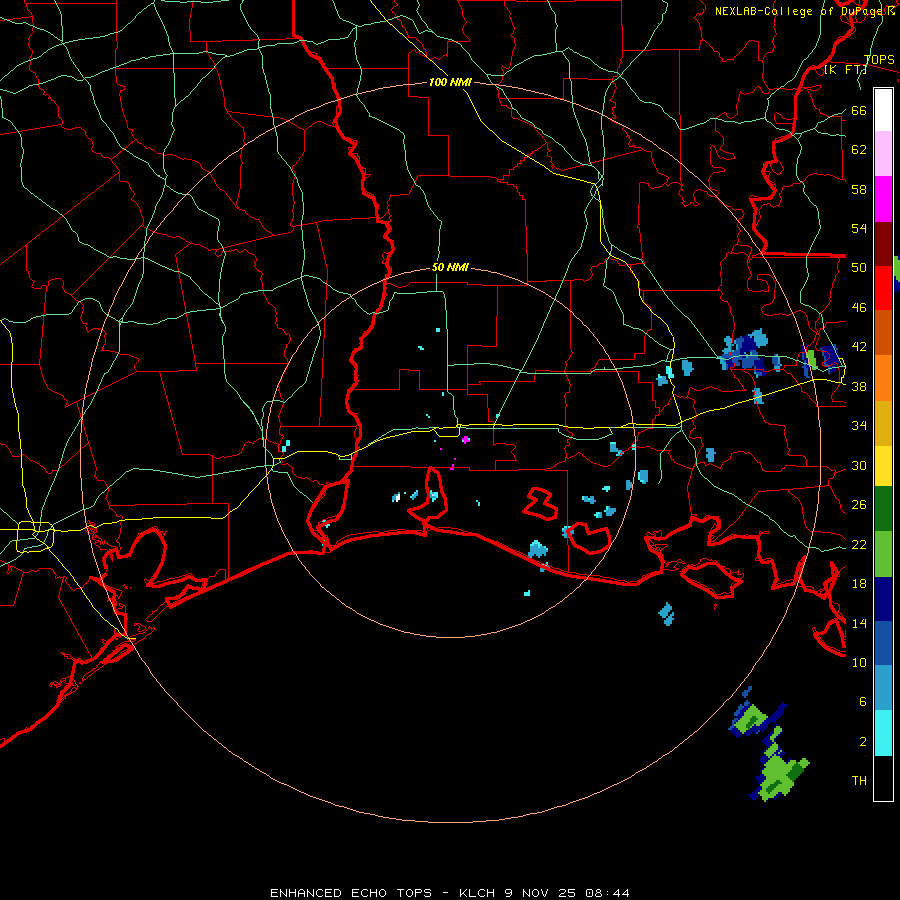Click the light green legend swatch
Screen dimensions: 900x900
pyautogui.click(x=883, y=554)
